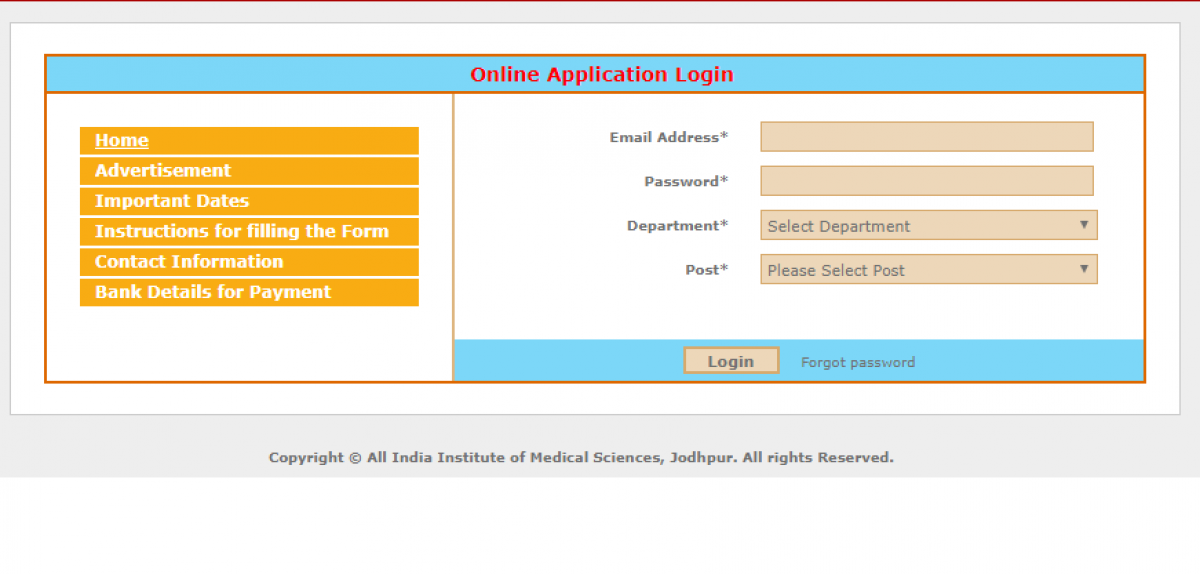This screenshot has height=574, width=1200.
Task: Open the Home menu link
Action: [x=122, y=141]
